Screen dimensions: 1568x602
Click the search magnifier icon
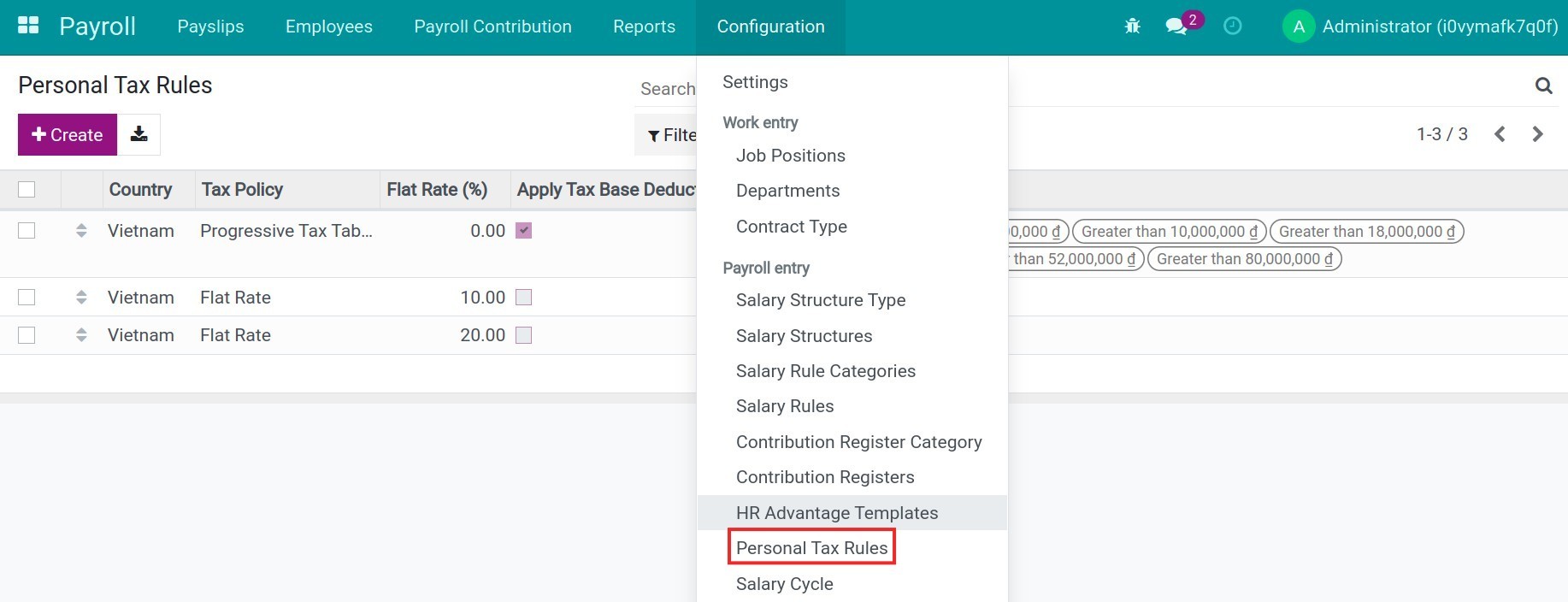pyautogui.click(x=1543, y=86)
